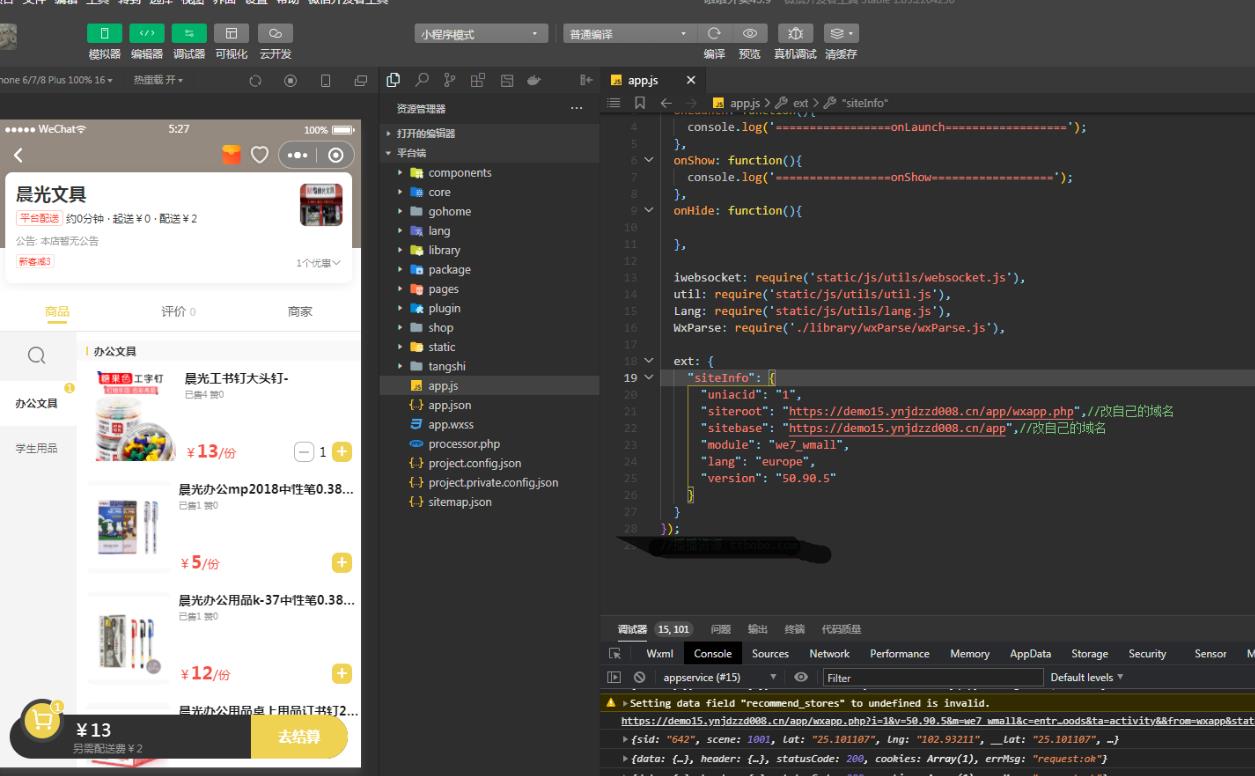Open the 云开发 cloud development button

(x=275, y=34)
